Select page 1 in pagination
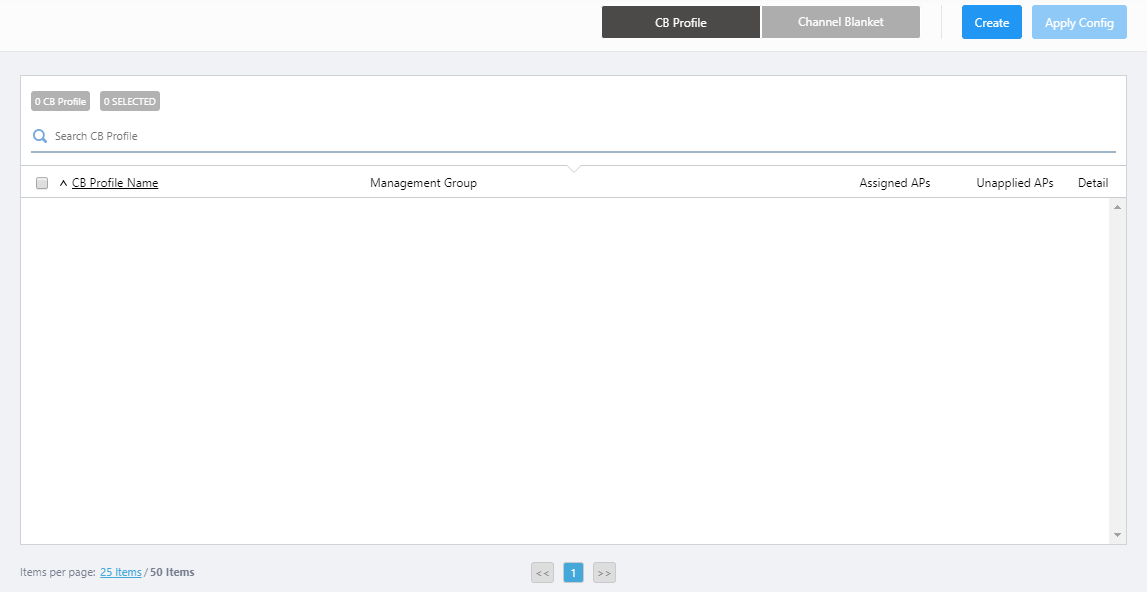Image resolution: width=1147 pixels, height=592 pixels. pos(573,573)
